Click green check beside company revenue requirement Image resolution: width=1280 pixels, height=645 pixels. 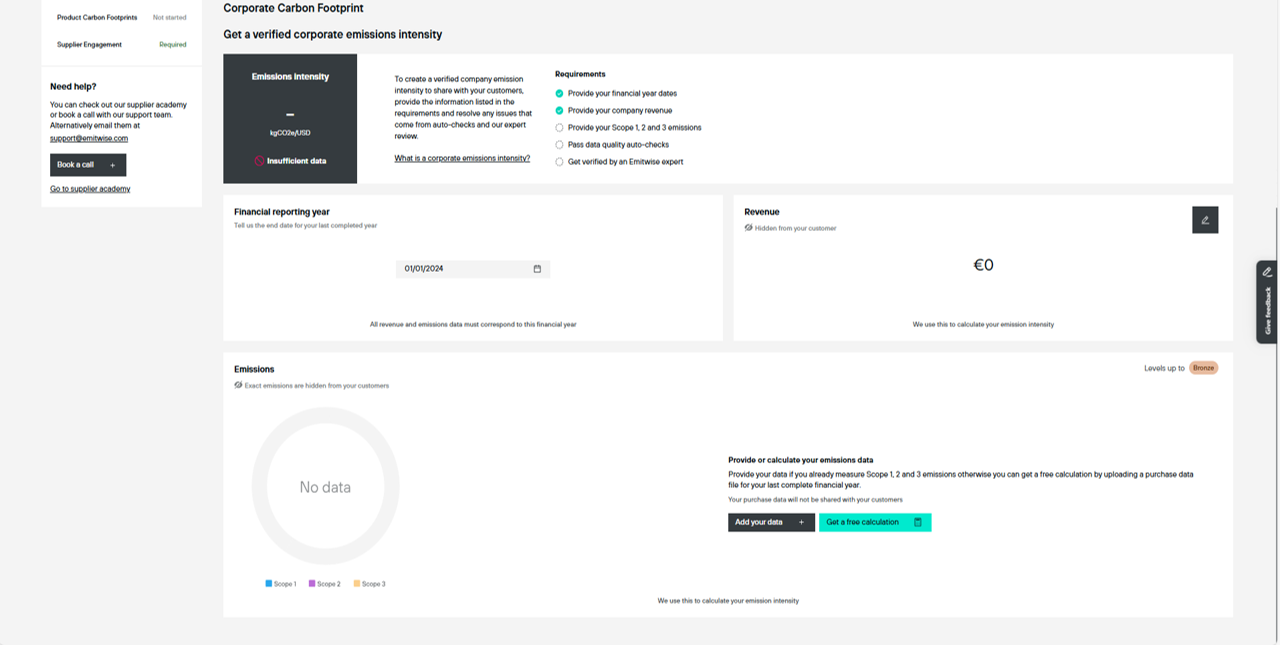click(x=560, y=110)
